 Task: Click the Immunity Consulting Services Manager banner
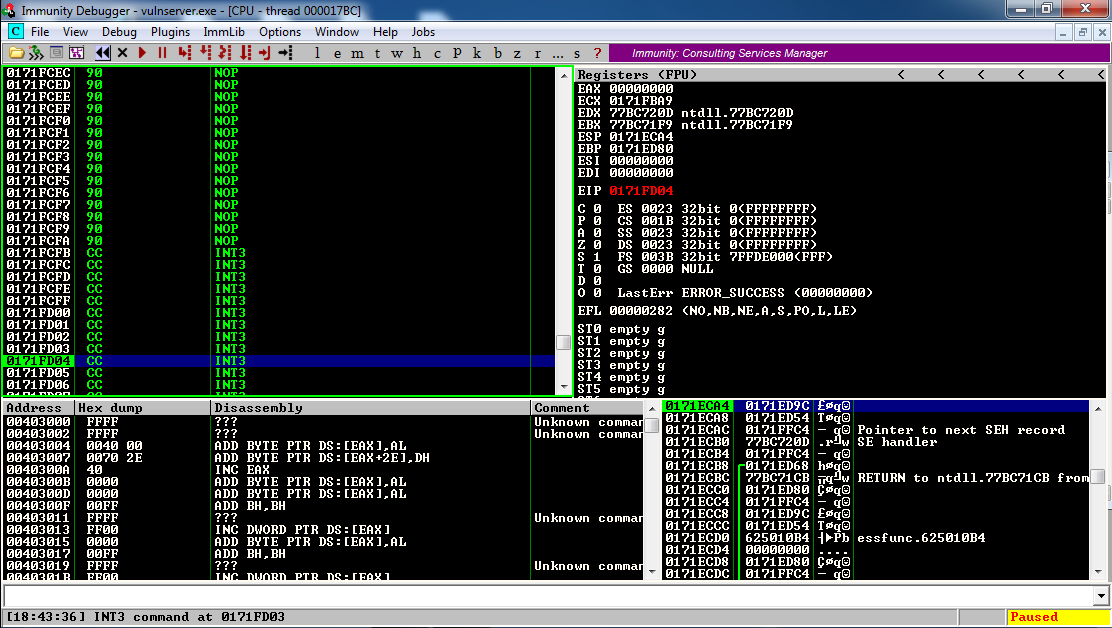coord(730,53)
